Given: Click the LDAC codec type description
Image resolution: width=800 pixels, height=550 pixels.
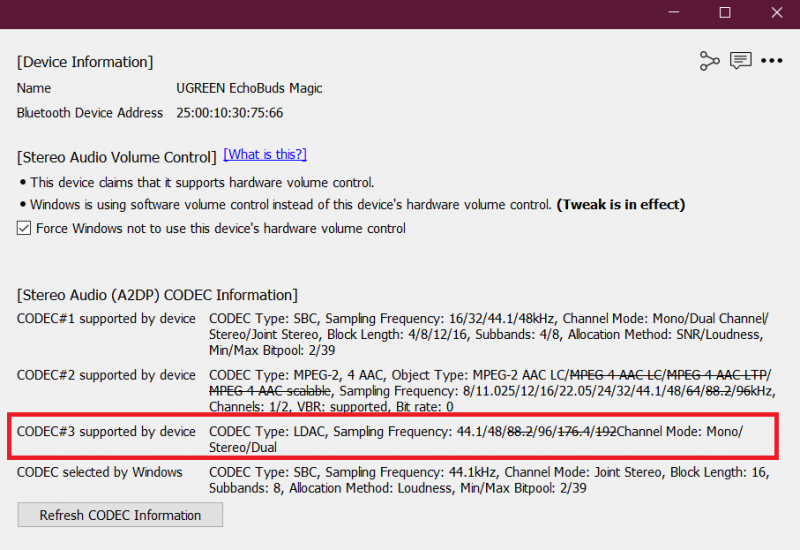Looking at the screenshot, I should tap(476, 439).
